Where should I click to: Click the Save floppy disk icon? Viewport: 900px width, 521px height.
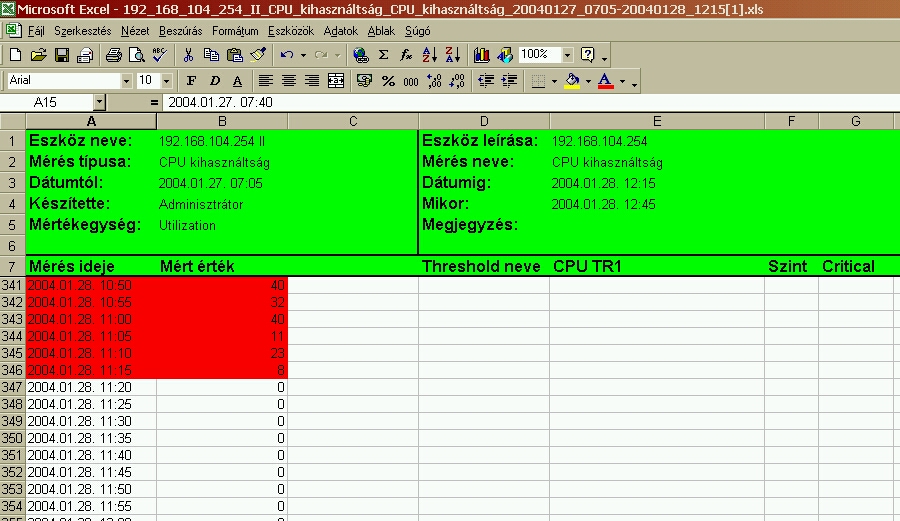[61, 55]
